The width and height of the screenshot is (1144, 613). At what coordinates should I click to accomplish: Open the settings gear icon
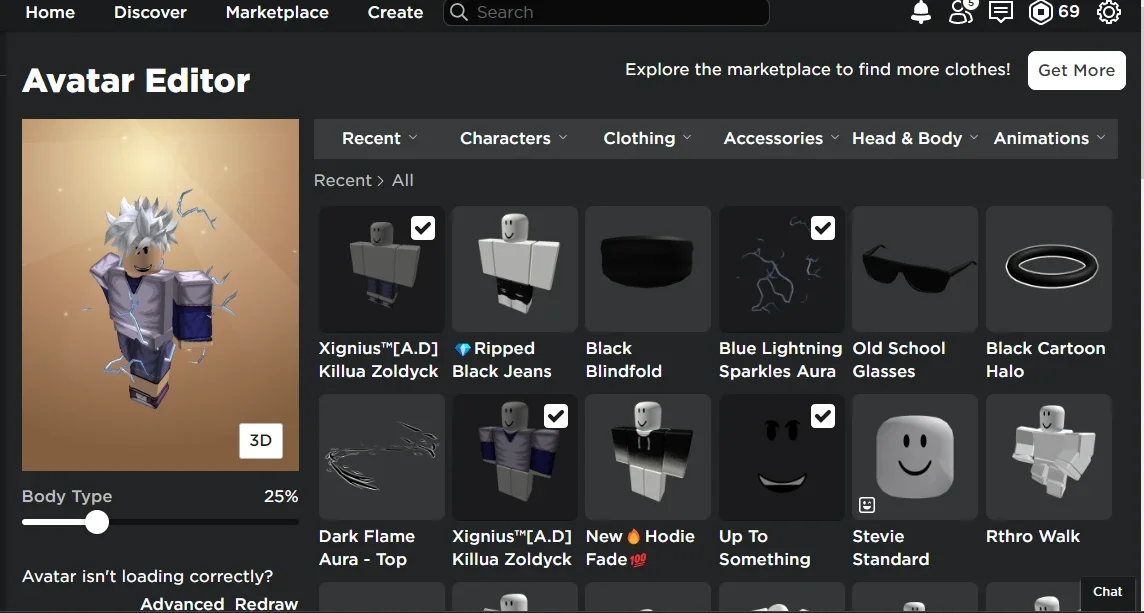[x=1108, y=12]
